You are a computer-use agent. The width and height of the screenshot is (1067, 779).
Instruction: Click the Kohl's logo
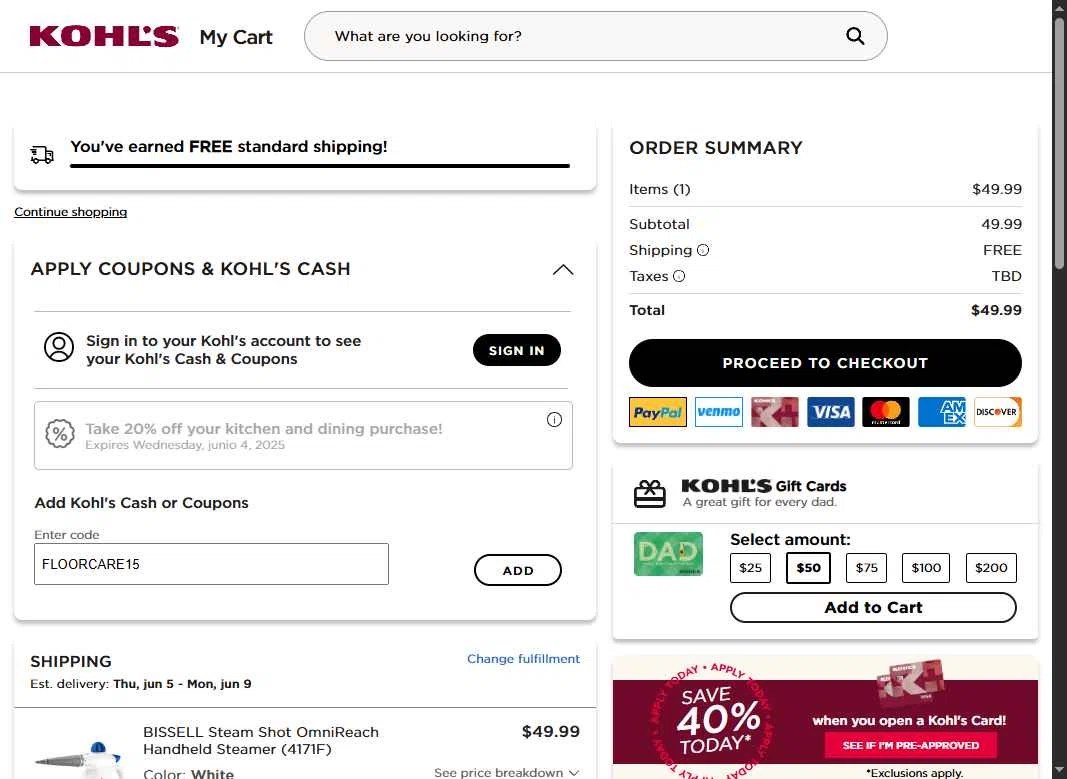[104, 36]
